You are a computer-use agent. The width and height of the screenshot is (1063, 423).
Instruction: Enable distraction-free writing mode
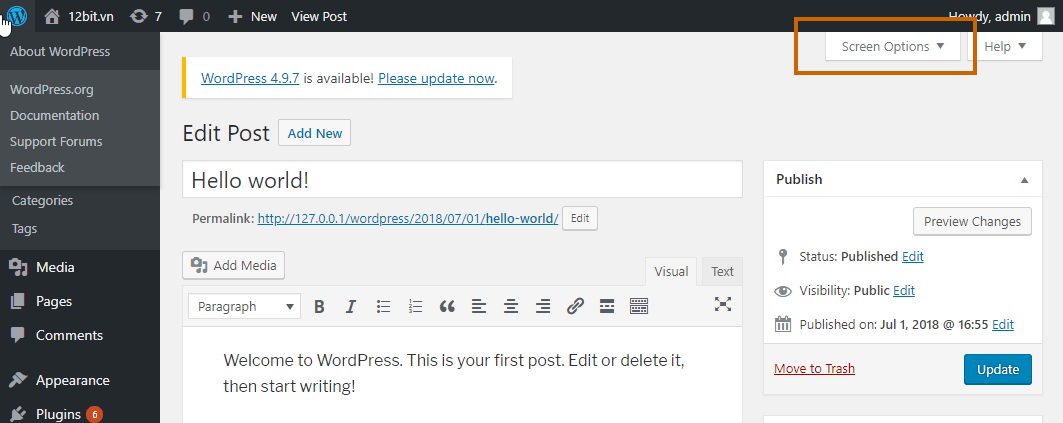(723, 304)
